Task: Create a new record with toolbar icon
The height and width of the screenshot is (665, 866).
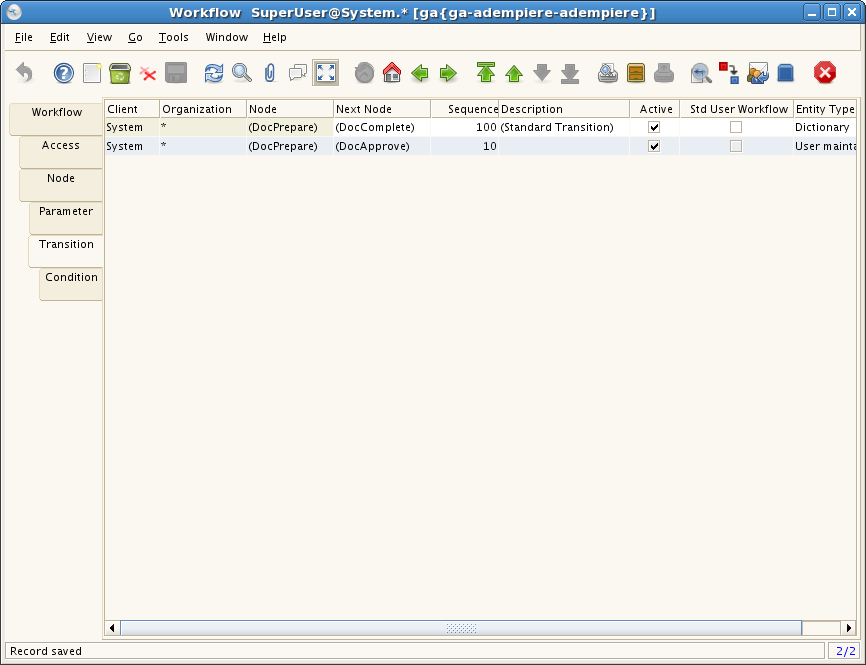Action: coord(92,73)
